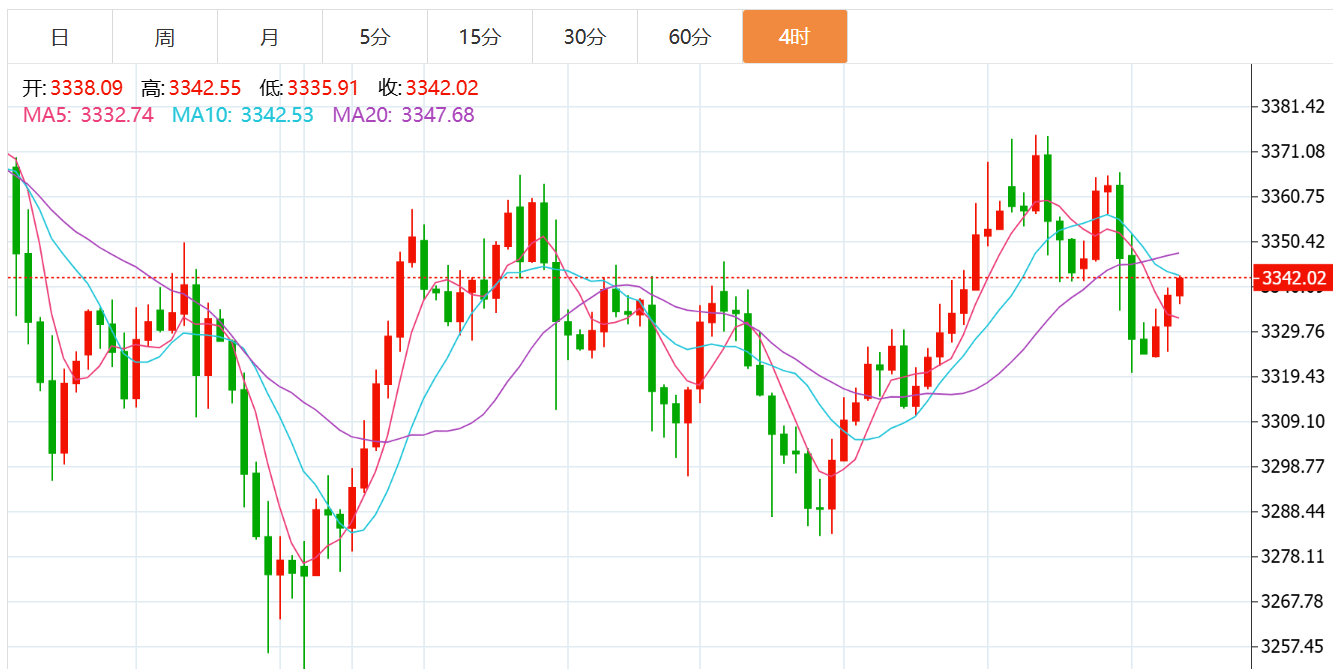Click the 3298.77 price axis label
The width and height of the screenshot is (1333, 669).
tap(1293, 466)
